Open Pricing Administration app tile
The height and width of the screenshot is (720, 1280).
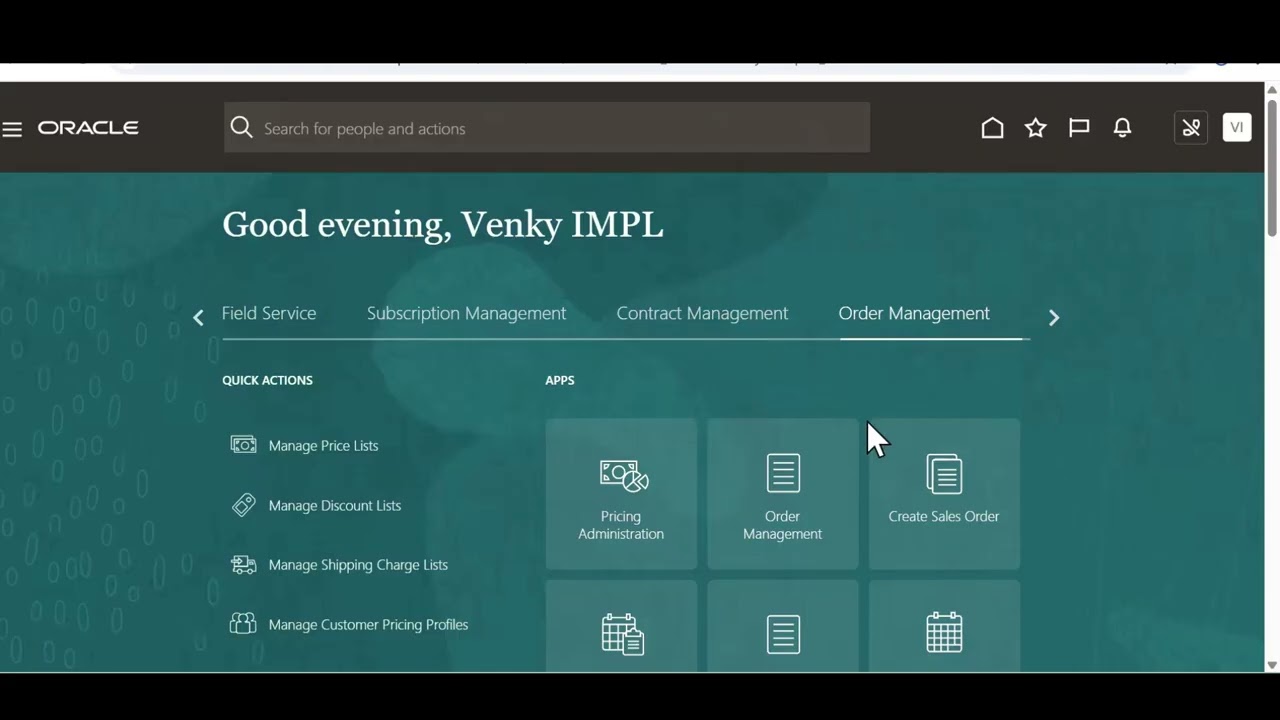[621, 494]
